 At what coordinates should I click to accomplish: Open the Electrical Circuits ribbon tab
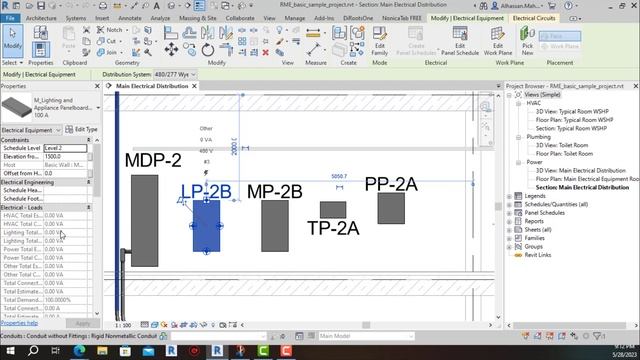click(534, 18)
